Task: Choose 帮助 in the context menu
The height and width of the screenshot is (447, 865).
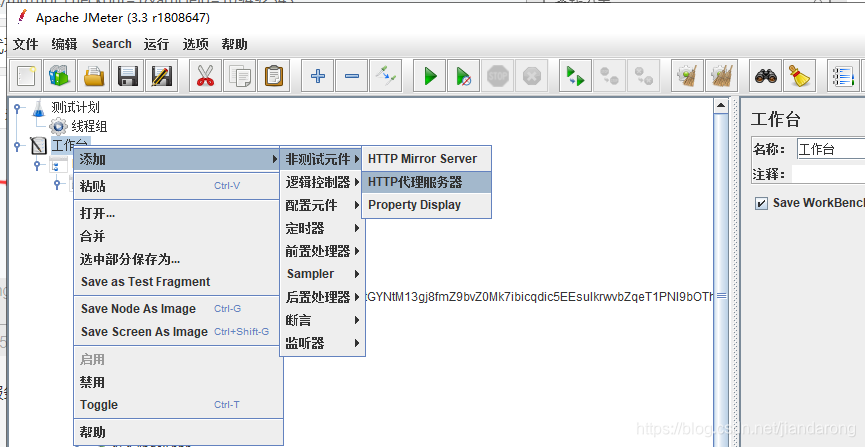Action: pyautogui.click(x=178, y=432)
